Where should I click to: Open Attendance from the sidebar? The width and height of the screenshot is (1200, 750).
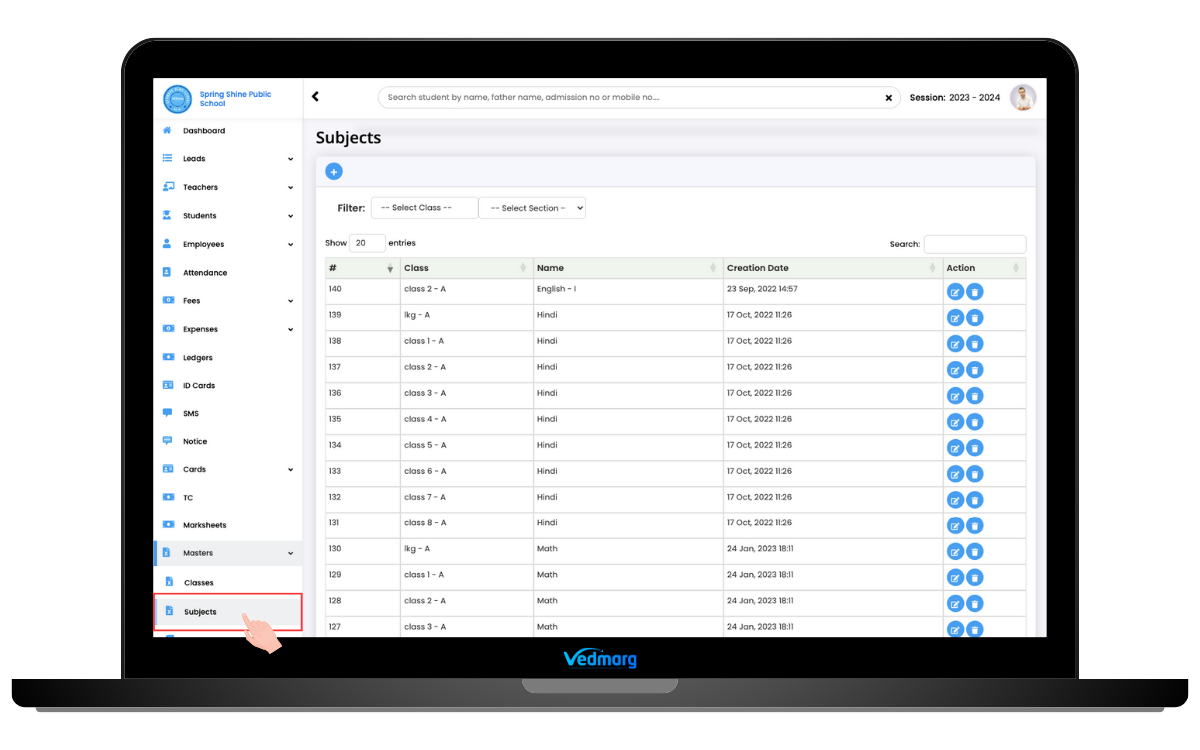[x=205, y=273]
